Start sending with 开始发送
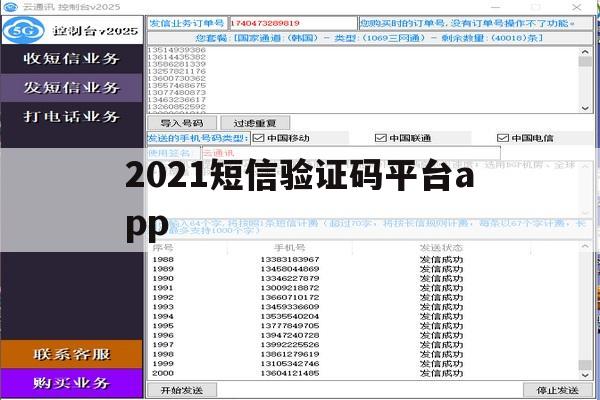Viewport: 600px width, 400px height. [x=182, y=390]
